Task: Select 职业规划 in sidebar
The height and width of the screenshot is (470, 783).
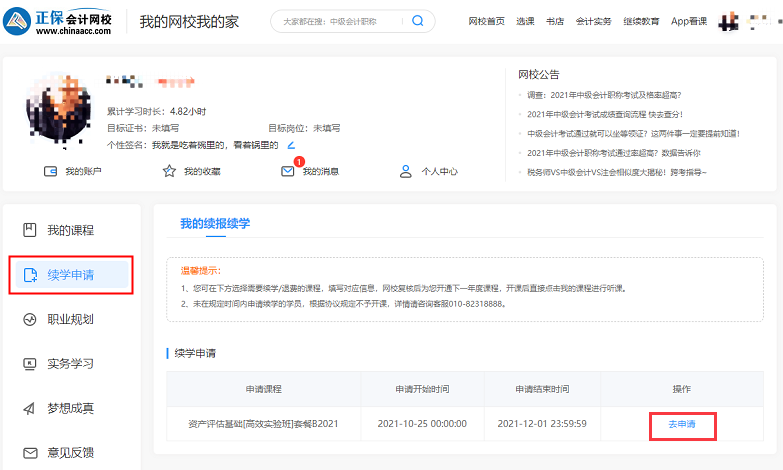Action: [x=71, y=319]
